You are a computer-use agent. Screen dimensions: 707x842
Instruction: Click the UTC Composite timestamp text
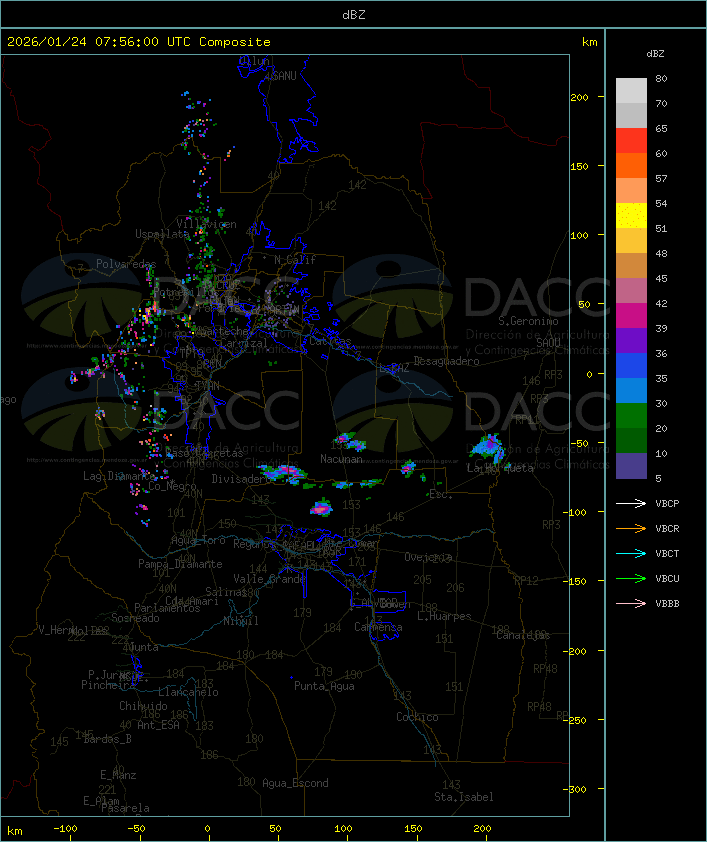coord(139,42)
